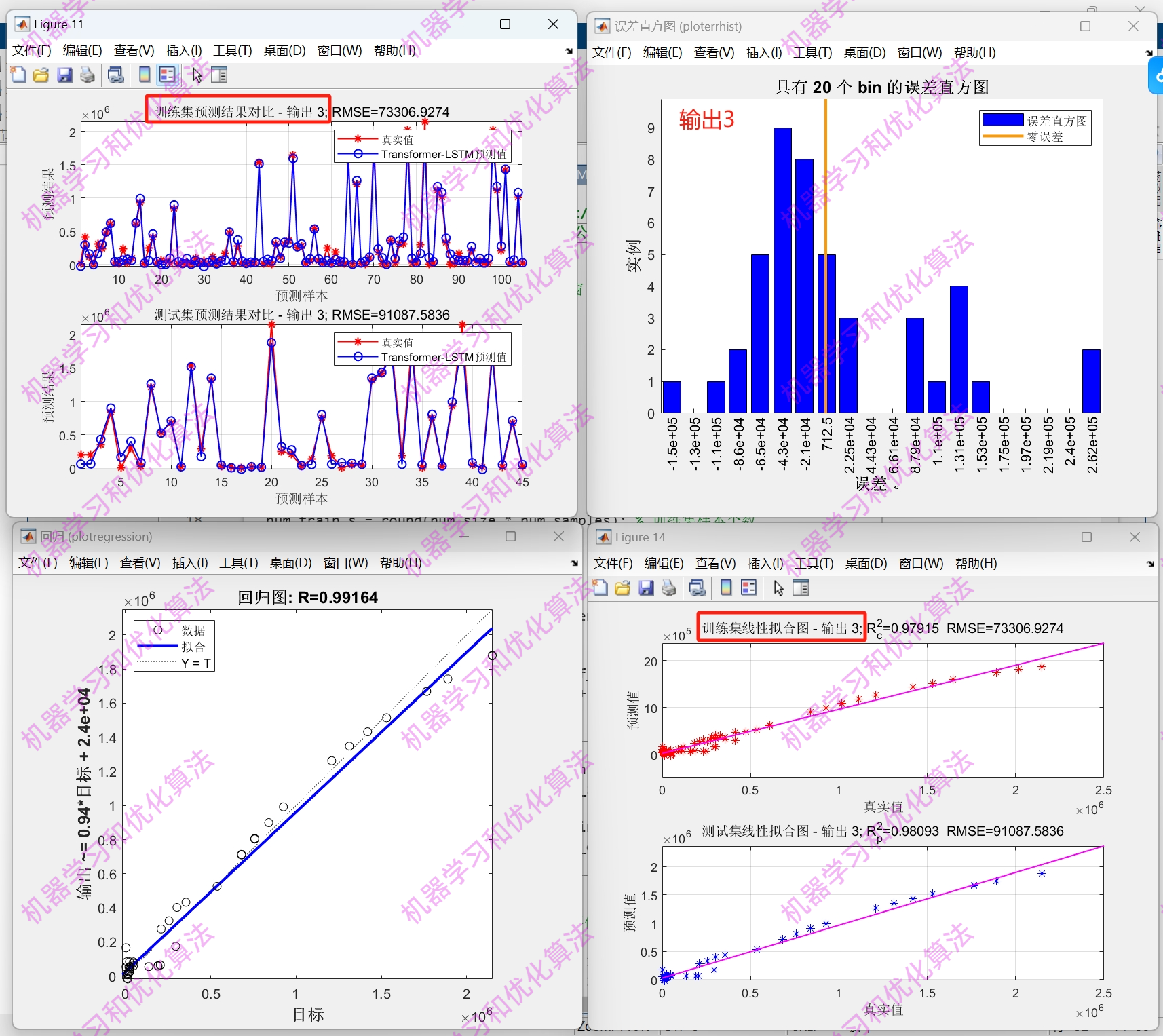The width and height of the screenshot is (1163, 1036).
Task: Open 帮助(H) menu in Figure 14
Action: click(x=976, y=564)
